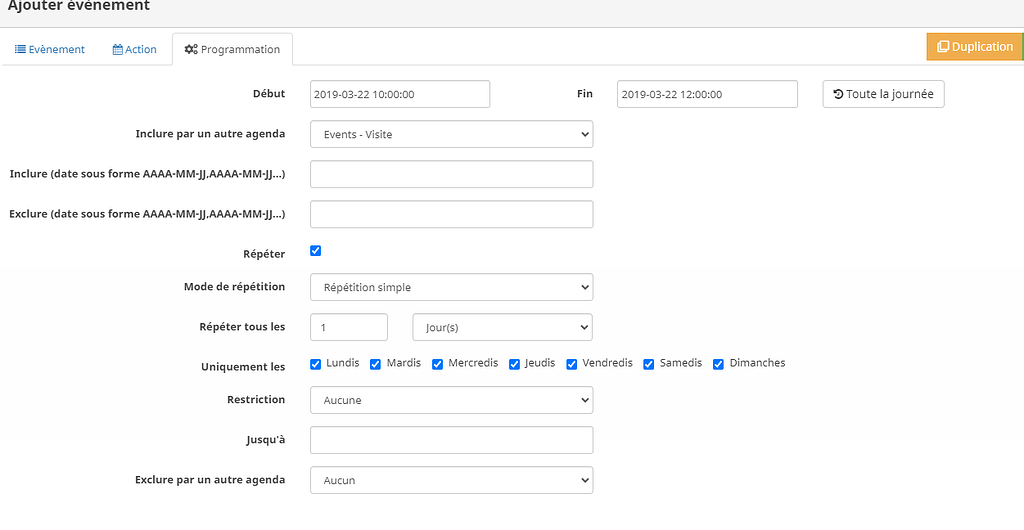Uncheck the Dimanches checkbox
The image size is (1024, 530).
coord(718,364)
